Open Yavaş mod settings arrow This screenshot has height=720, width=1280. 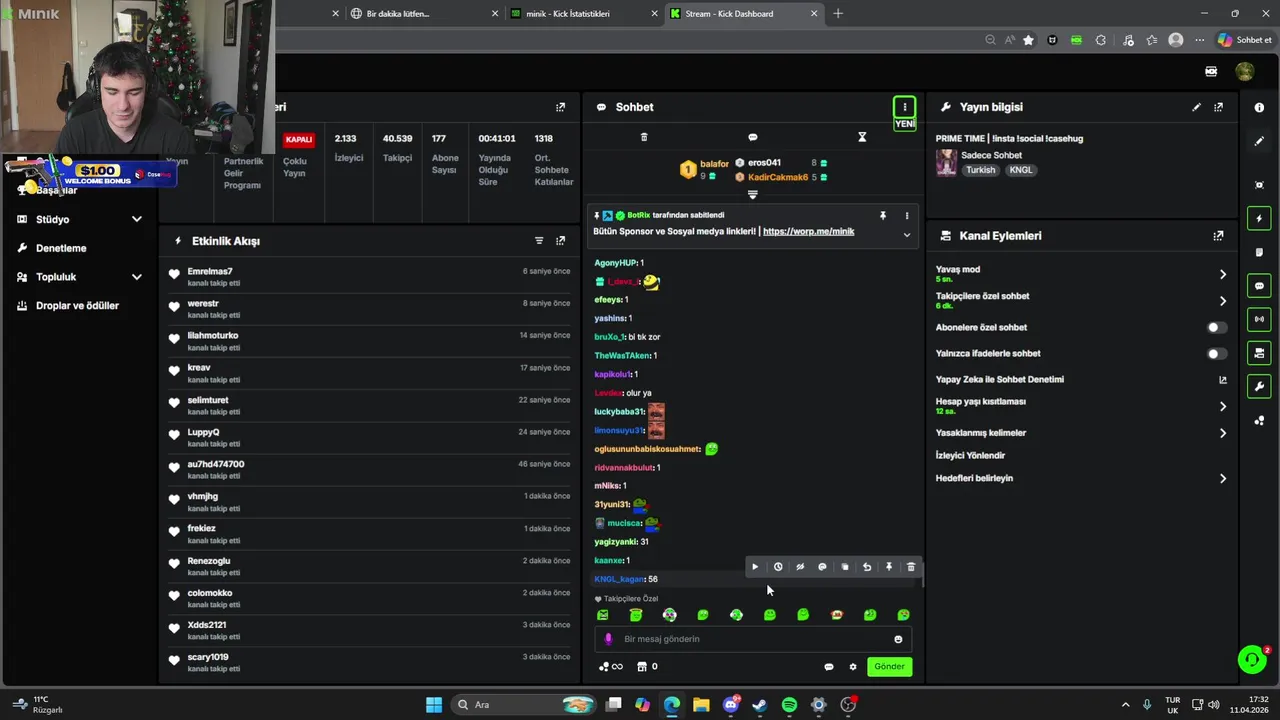click(x=1222, y=274)
